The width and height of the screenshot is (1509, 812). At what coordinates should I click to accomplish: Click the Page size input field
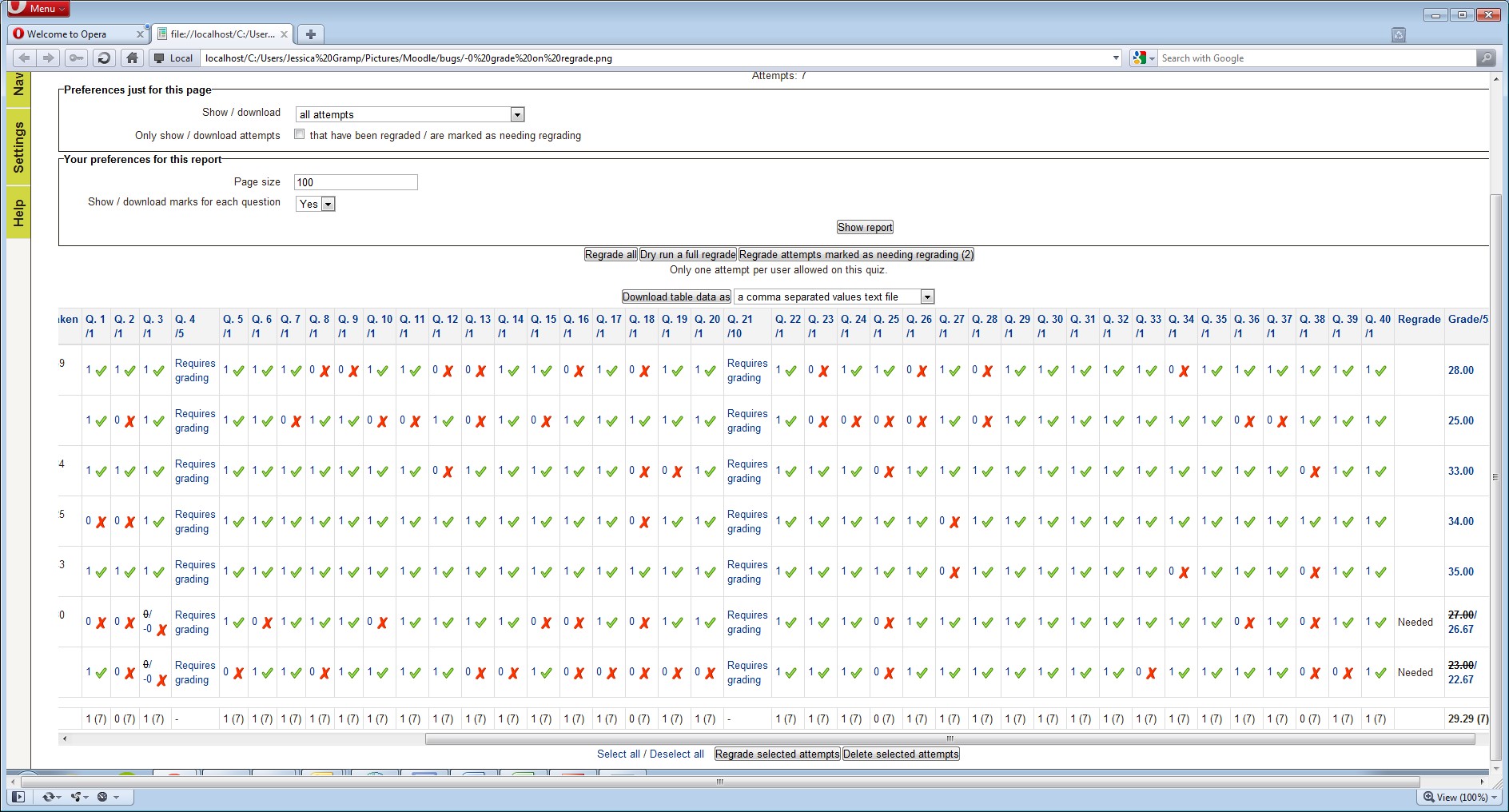coord(356,182)
